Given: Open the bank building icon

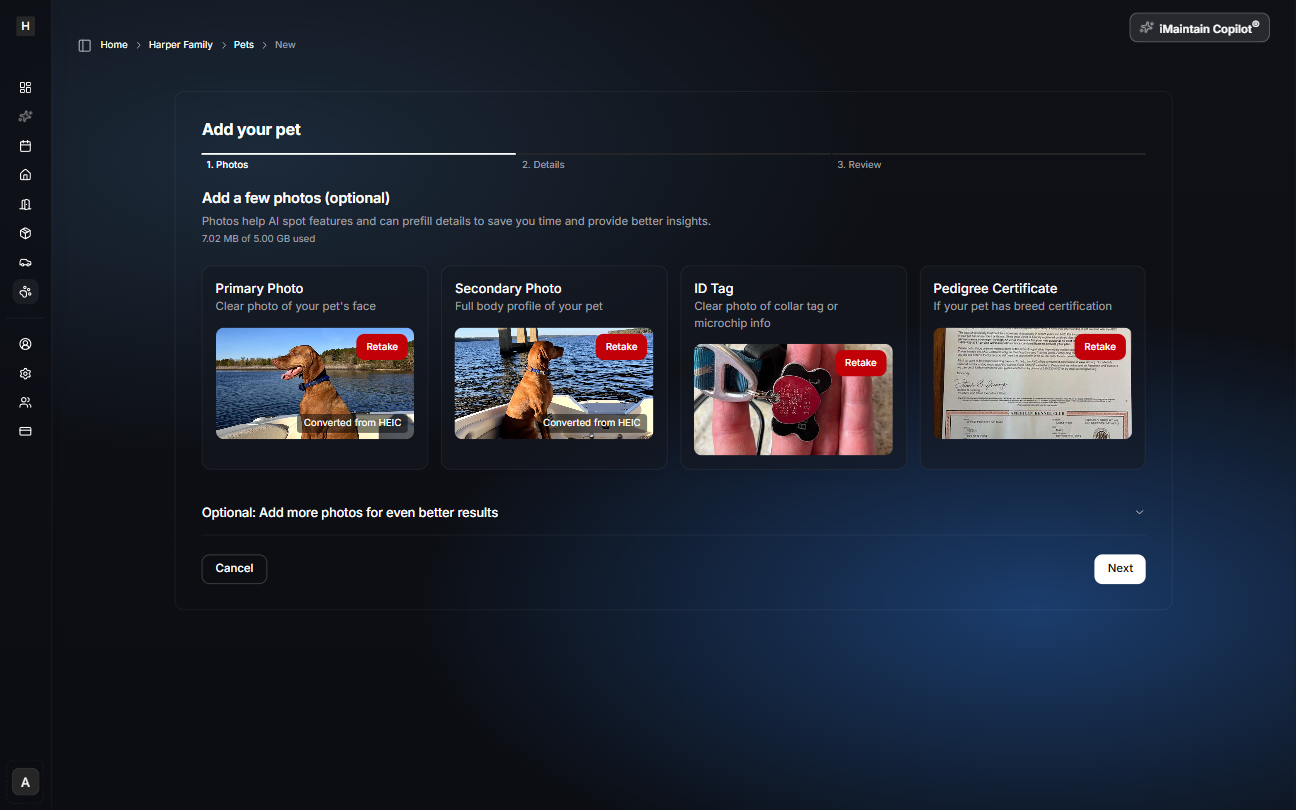Looking at the screenshot, I should [x=25, y=203].
